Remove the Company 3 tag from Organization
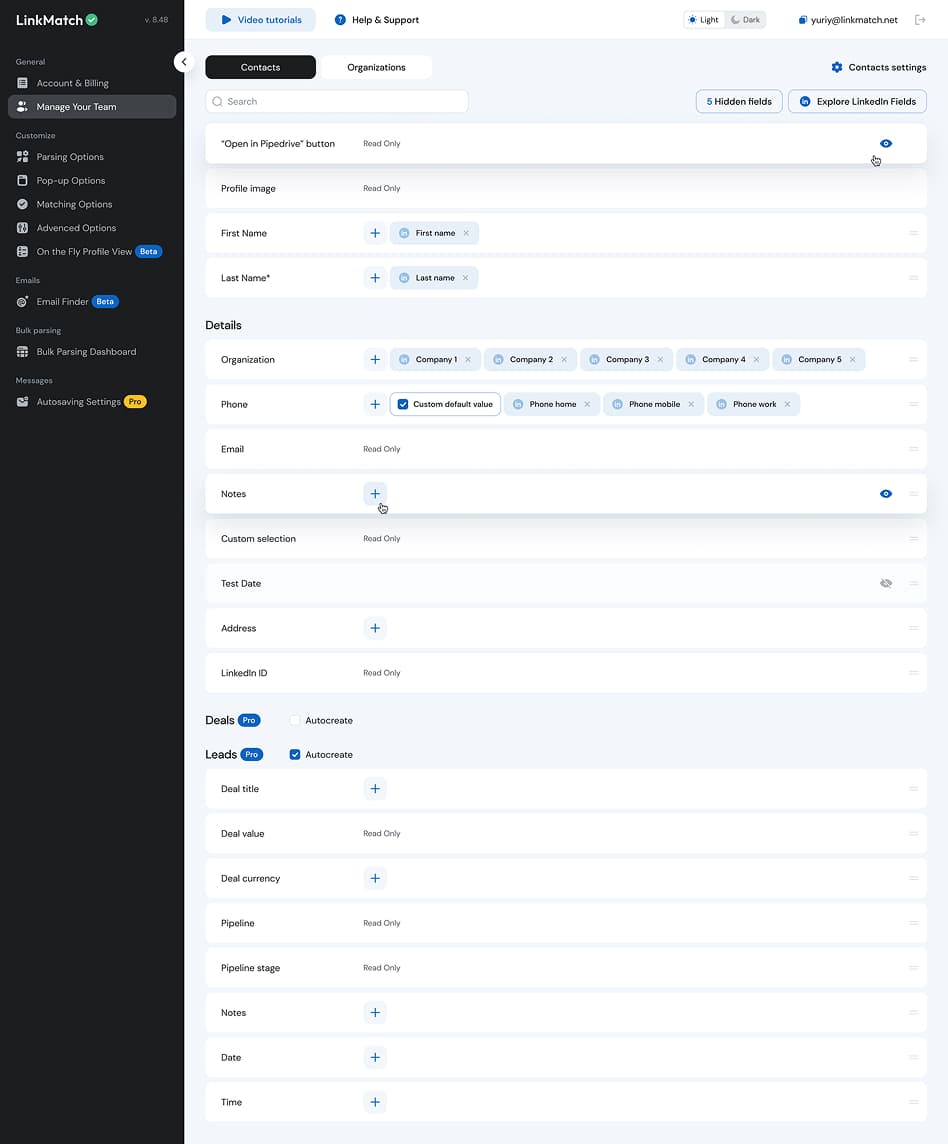The width and height of the screenshot is (948, 1144). click(659, 359)
